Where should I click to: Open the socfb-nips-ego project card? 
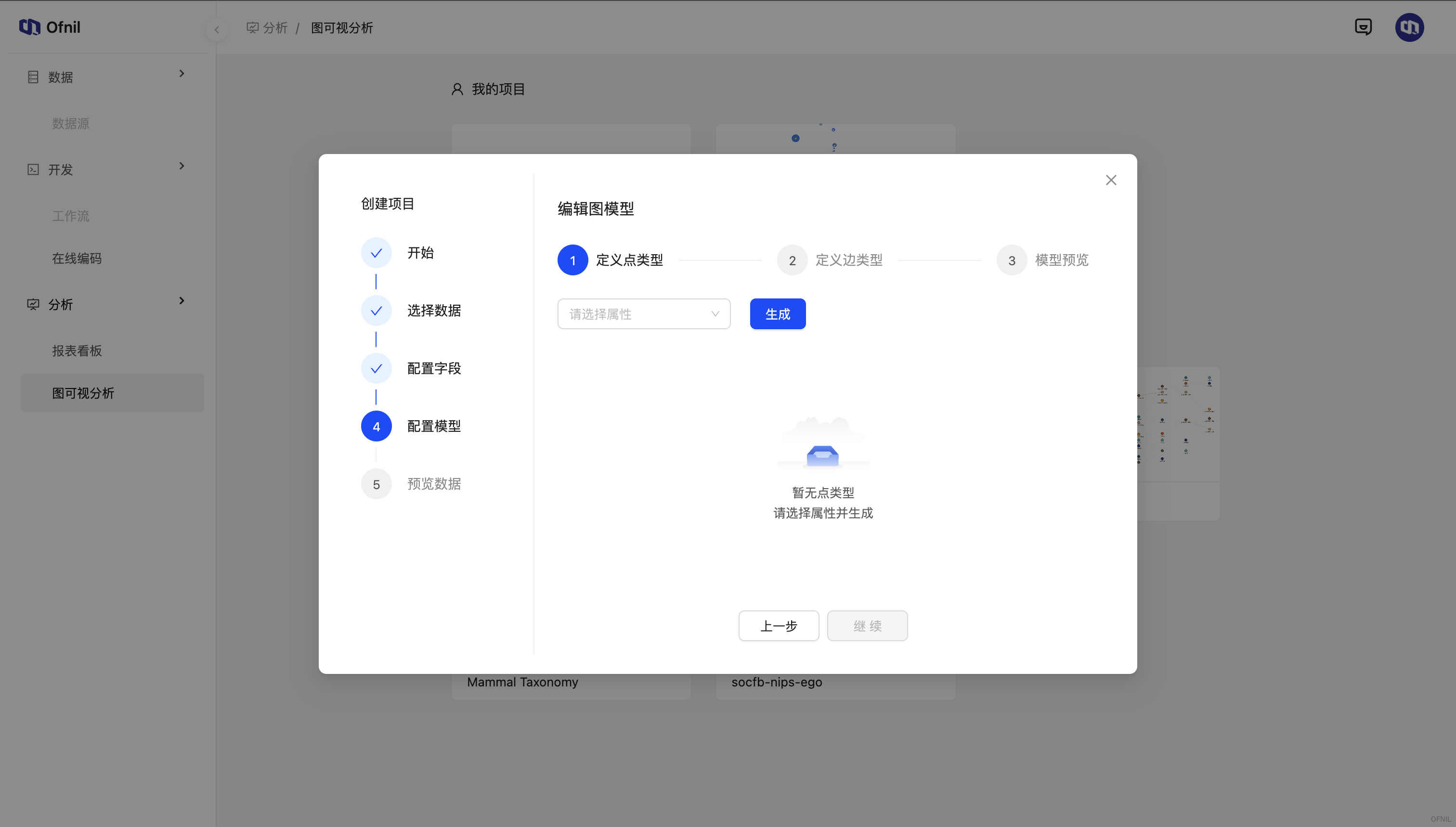(835, 686)
